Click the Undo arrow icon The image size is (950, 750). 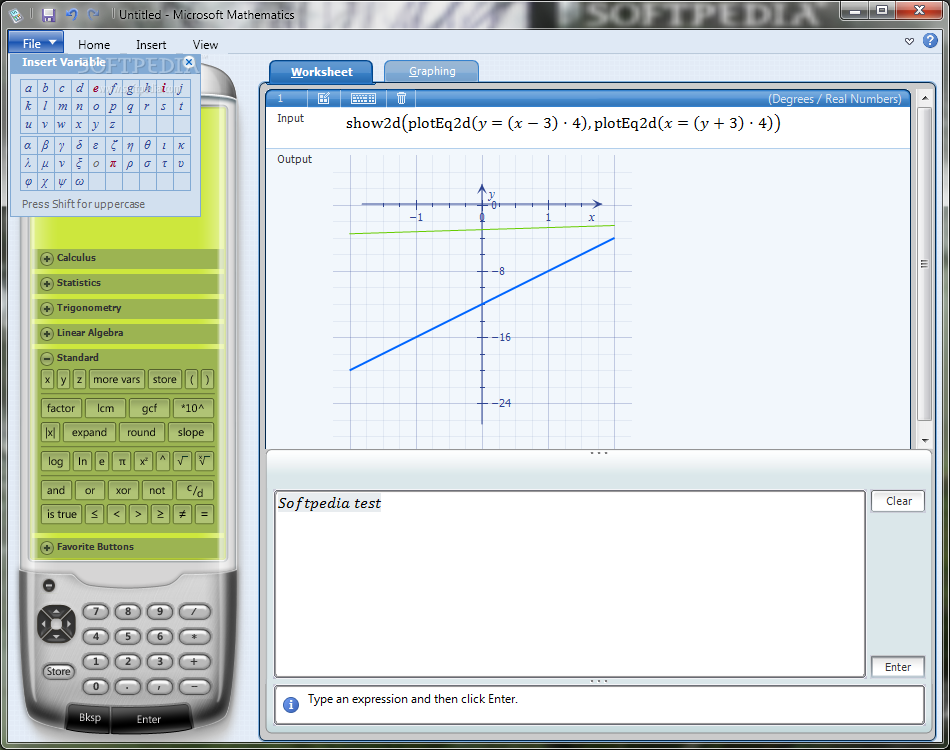tap(71, 15)
